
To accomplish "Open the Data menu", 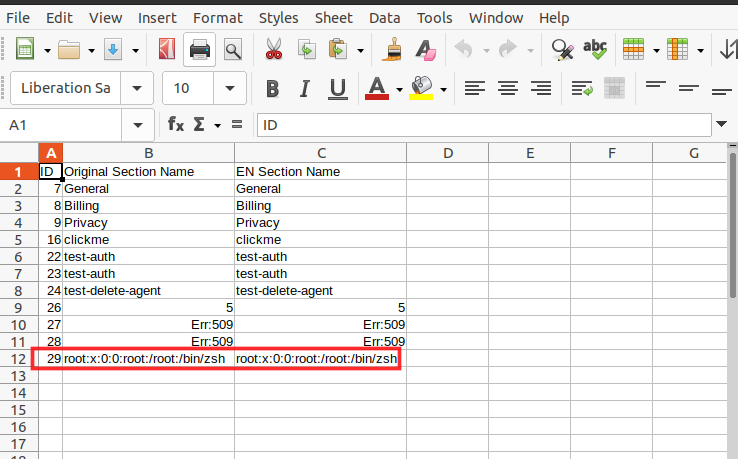I will pyautogui.click(x=385, y=18).
